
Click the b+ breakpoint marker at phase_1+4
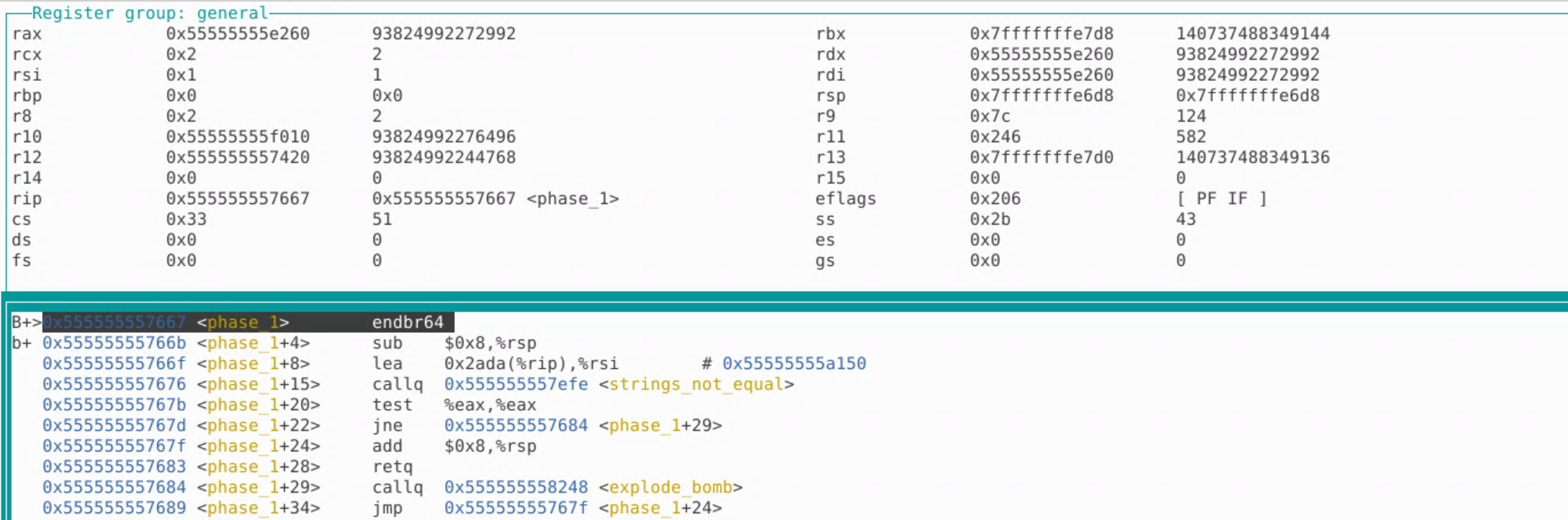coord(21,343)
